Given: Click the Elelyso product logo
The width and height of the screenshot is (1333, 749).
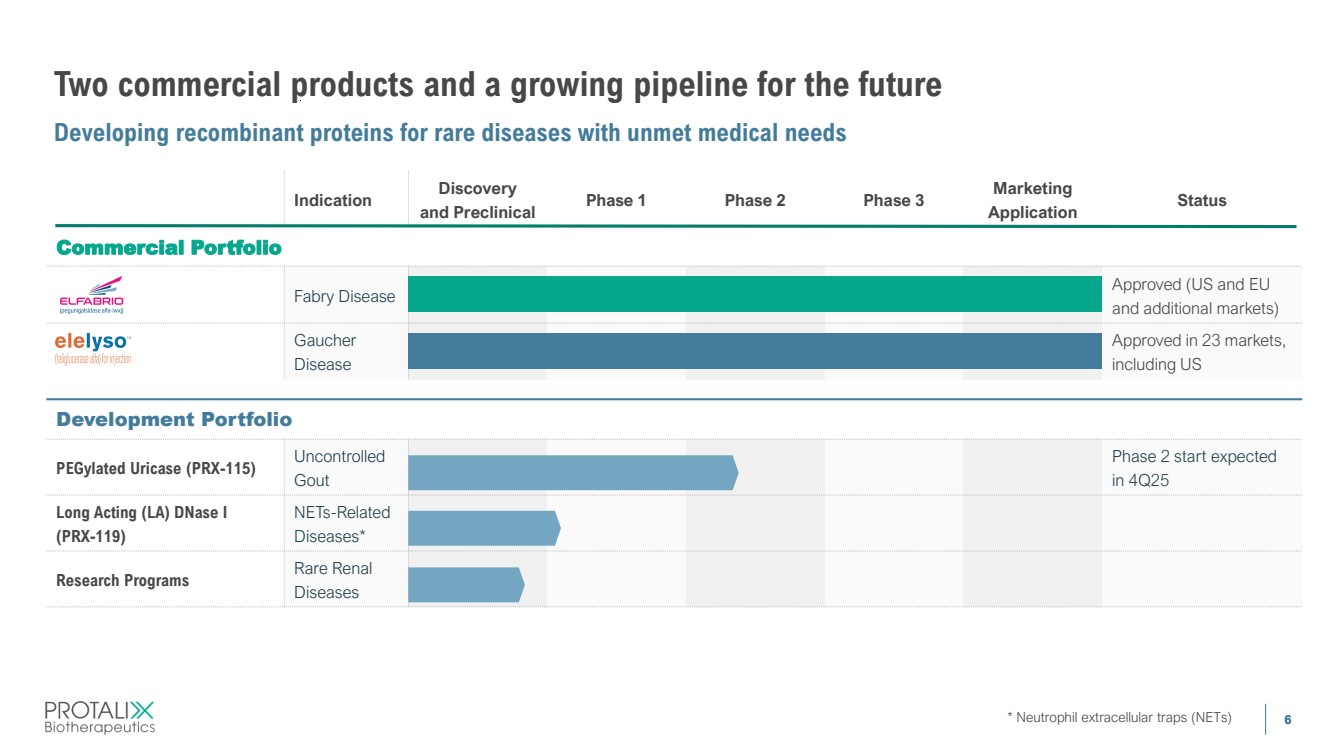Looking at the screenshot, I should (x=92, y=349).
